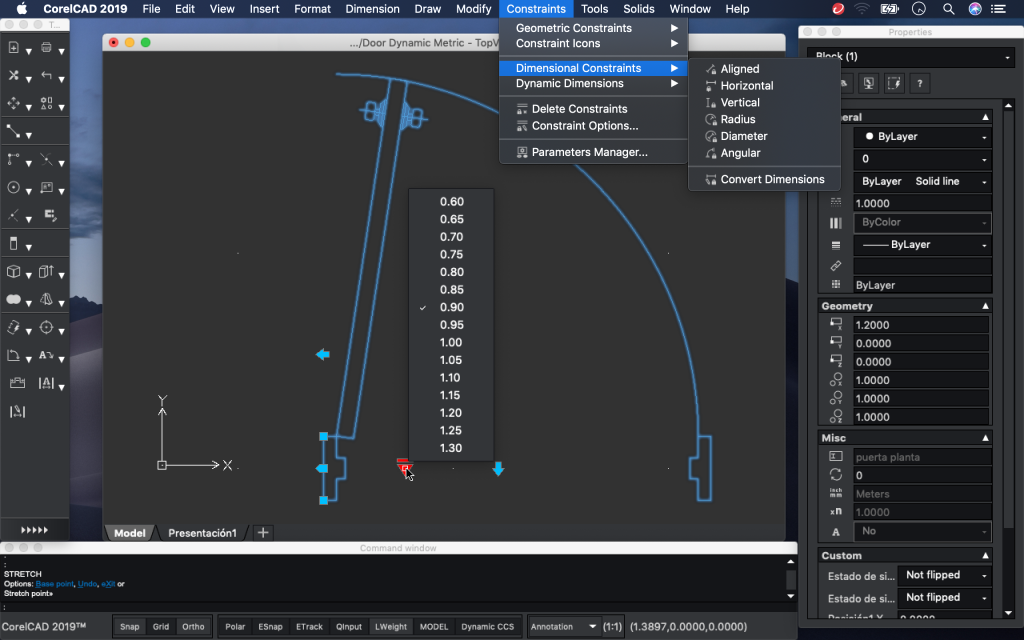The height and width of the screenshot is (640, 1024).
Task: Click the Position X 1.2000 field in Geometry
Action: (921, 325)
